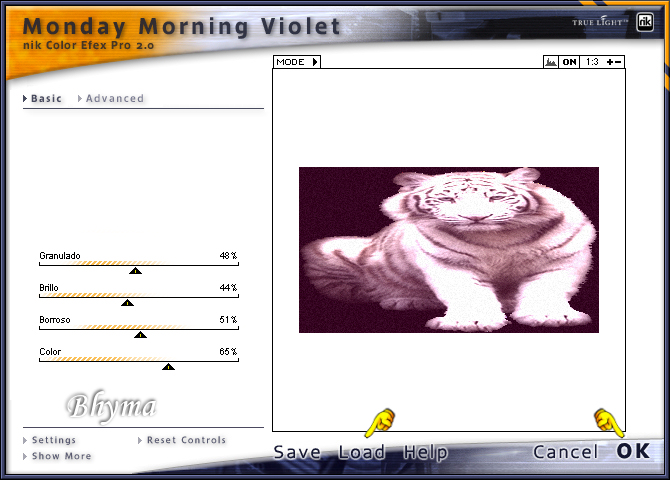
Task: Expand the Settings menu
Action: 50,440
